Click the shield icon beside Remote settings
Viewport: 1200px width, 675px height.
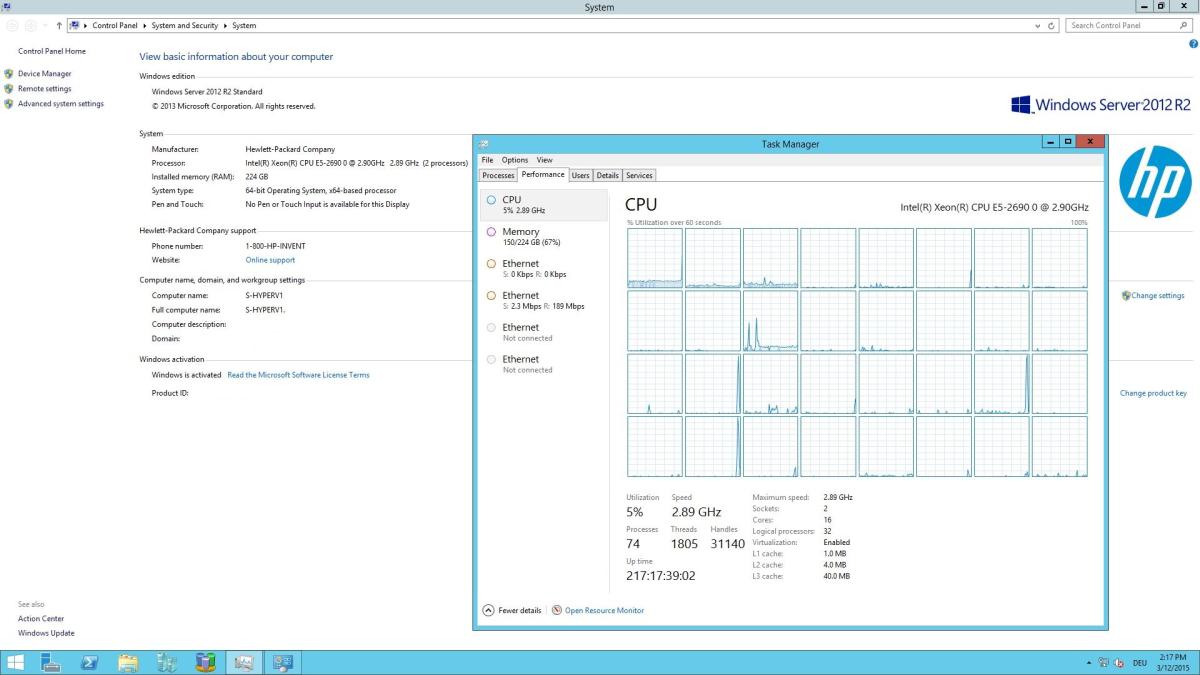[9, 89]
